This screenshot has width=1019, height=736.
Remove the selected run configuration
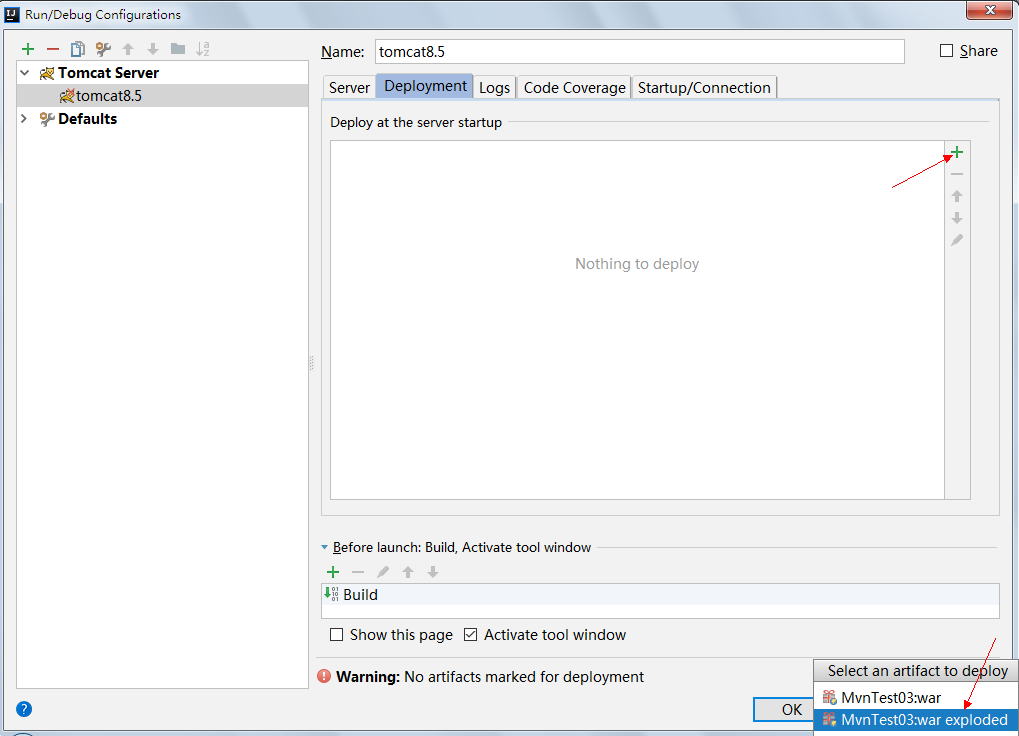pos(53,49)
